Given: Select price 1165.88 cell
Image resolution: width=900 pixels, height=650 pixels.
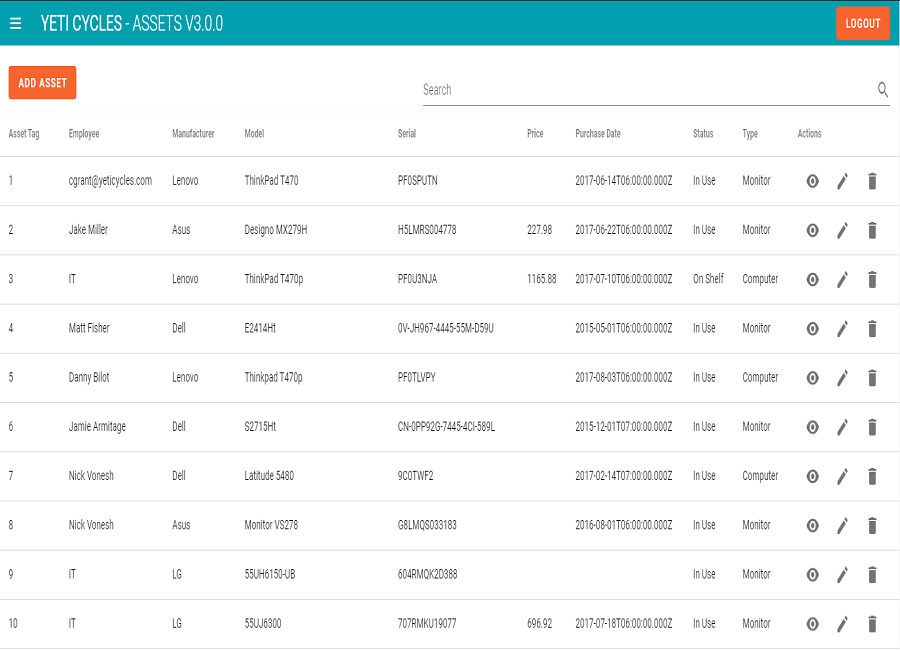Looking at the screenshot, I should click(x=541, y=279).
